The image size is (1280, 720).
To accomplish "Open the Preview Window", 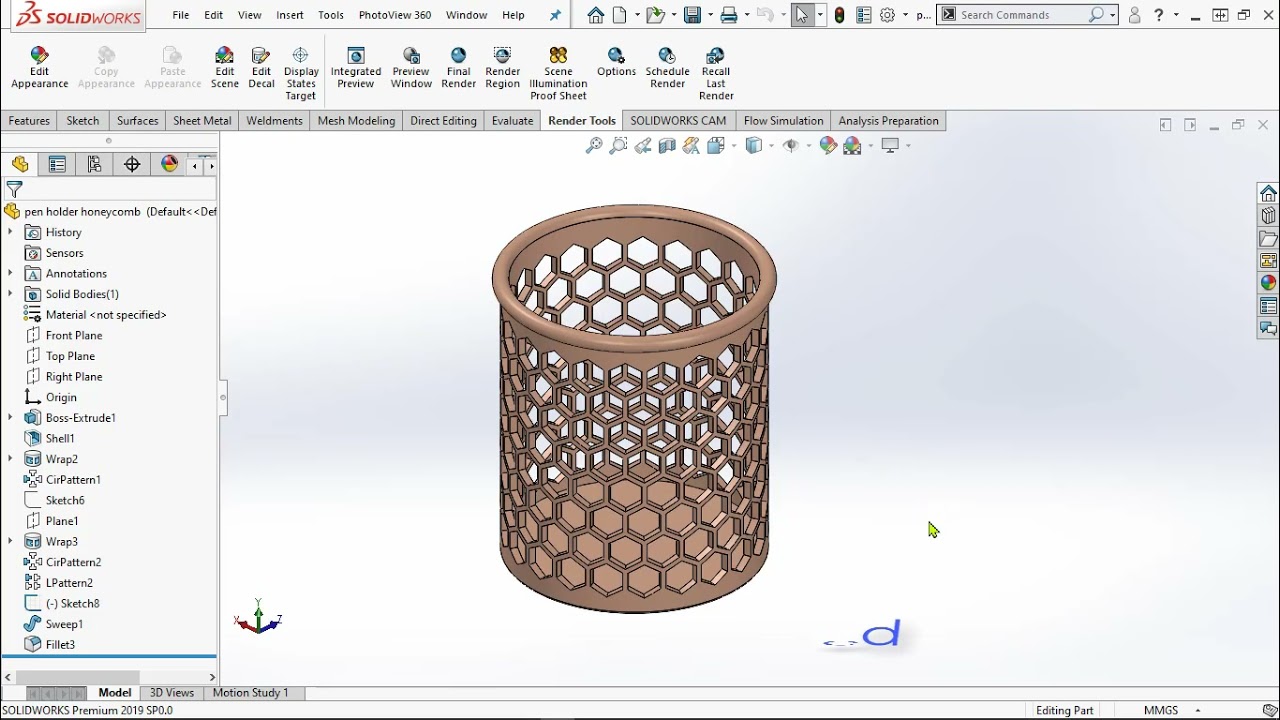I will point(411,68).
